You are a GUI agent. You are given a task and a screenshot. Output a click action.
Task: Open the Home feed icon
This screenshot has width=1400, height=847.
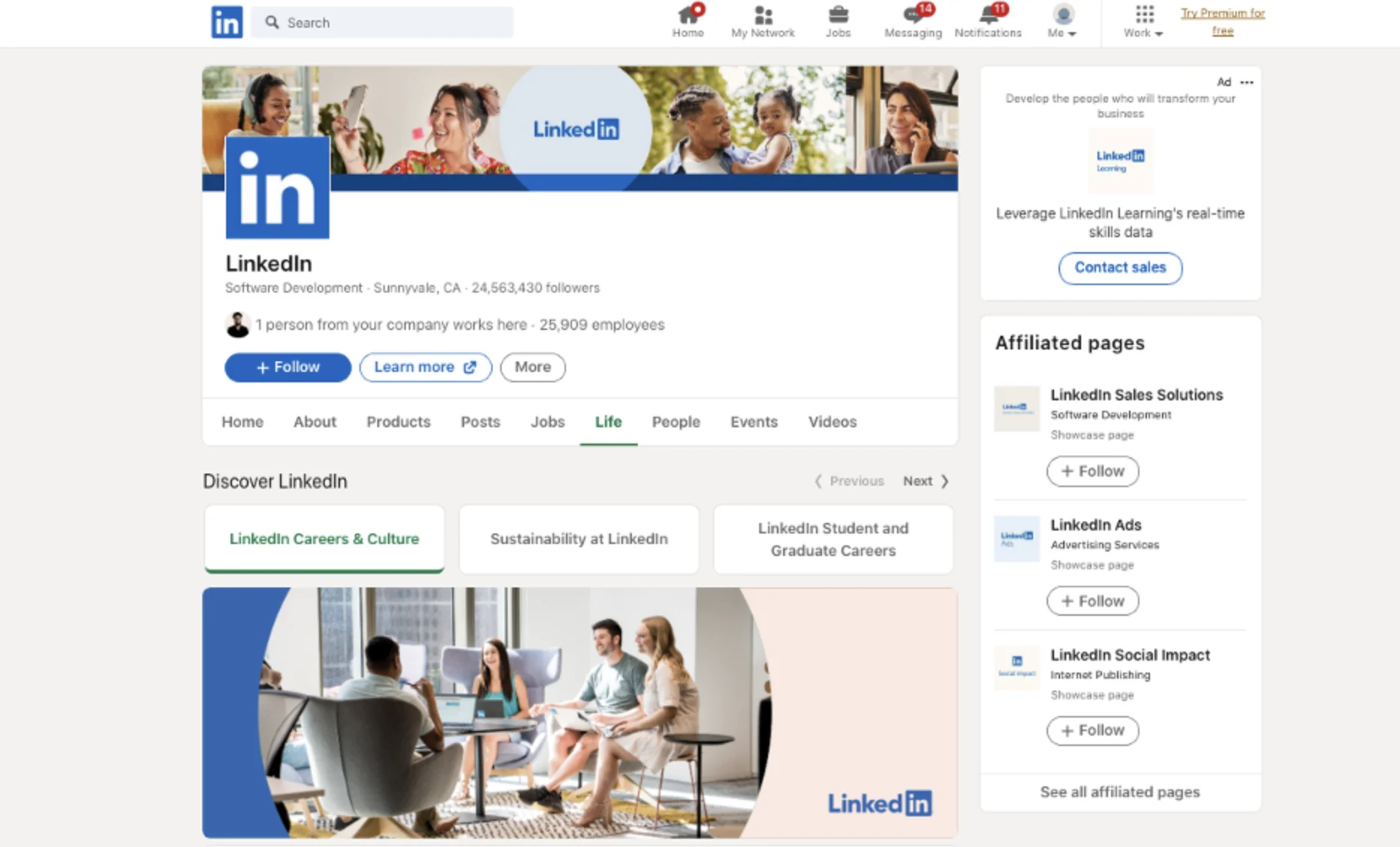click(x=687, y=22)
